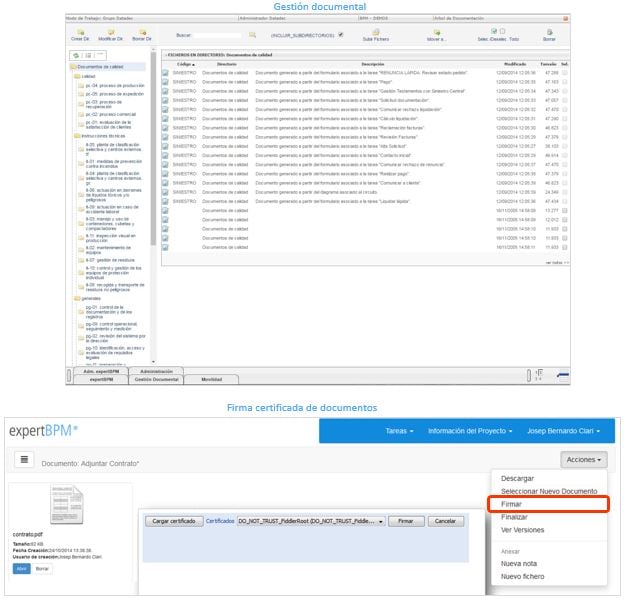Collapse the 'instrucciones técnicas' tree folder
Image resolution: width=624 pixels, height=599 pixels.
[77, 136]
